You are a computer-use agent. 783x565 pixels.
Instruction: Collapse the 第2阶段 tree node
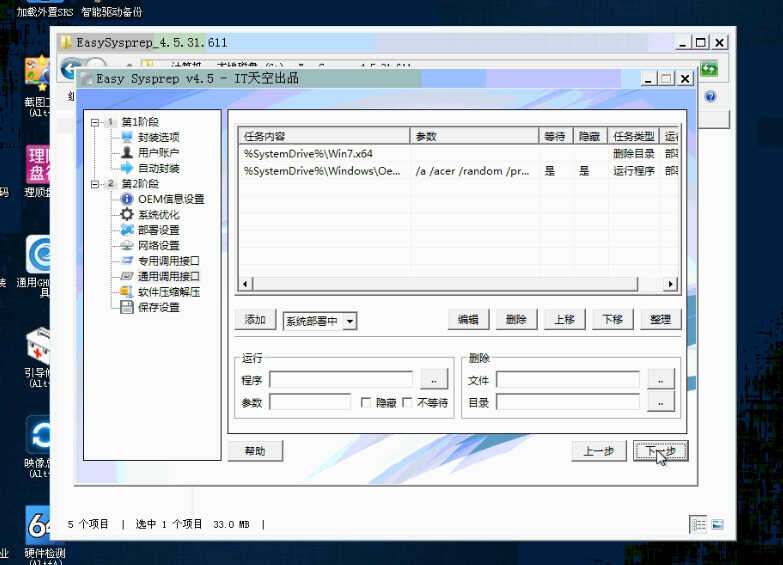(95, 184)
